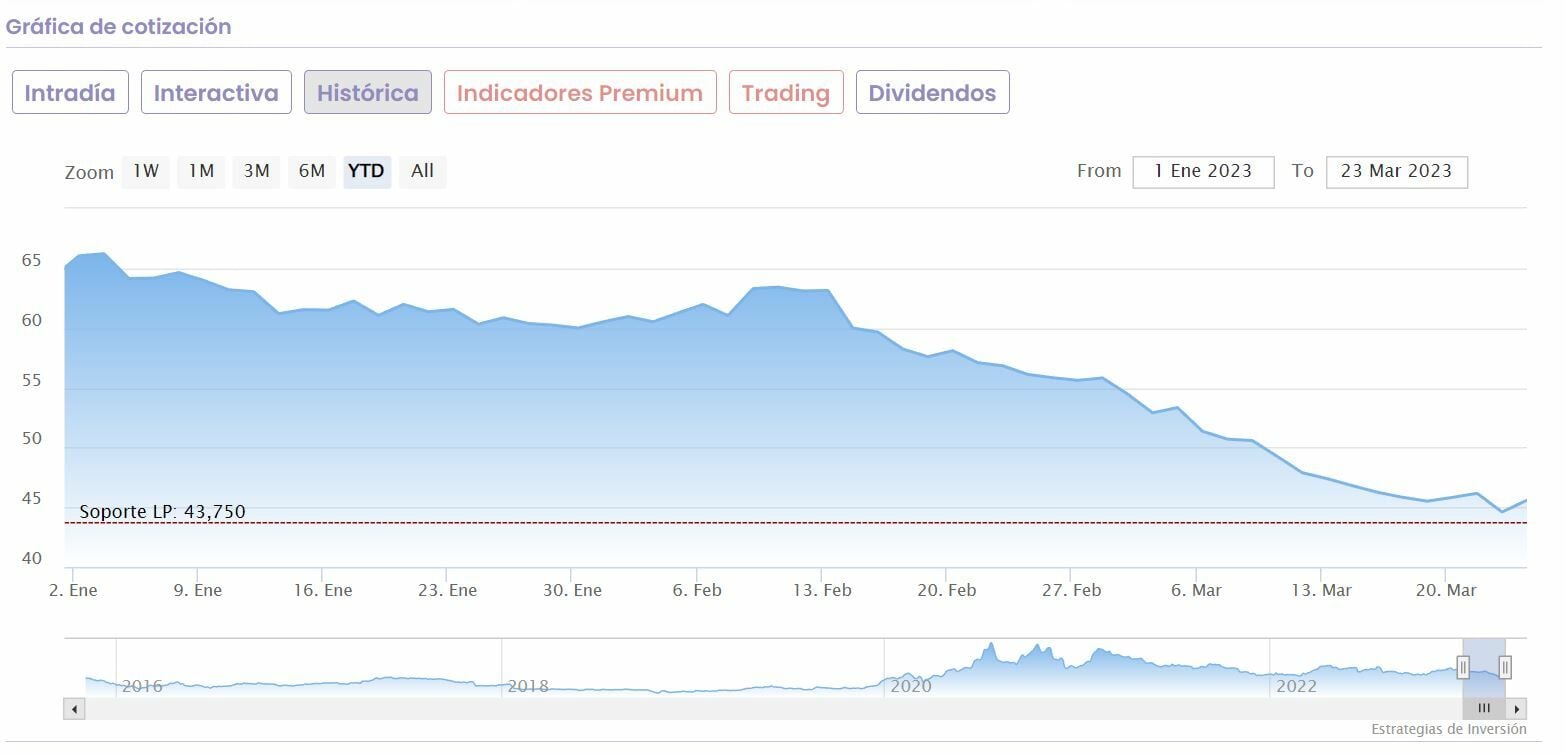This screenshot has width=1565, height=755.
Task: Click the scrollbar thumb with three bars
Action: pos(1484,709)
